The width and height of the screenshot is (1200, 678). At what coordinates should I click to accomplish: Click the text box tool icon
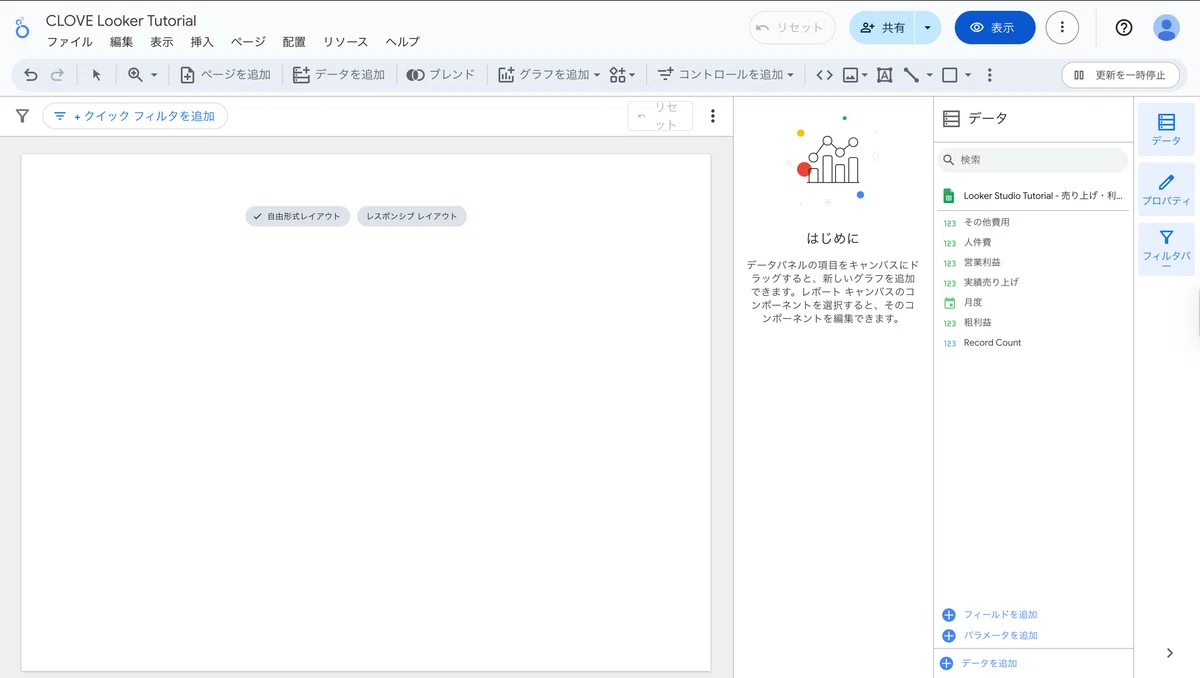[x=884, y=75]
